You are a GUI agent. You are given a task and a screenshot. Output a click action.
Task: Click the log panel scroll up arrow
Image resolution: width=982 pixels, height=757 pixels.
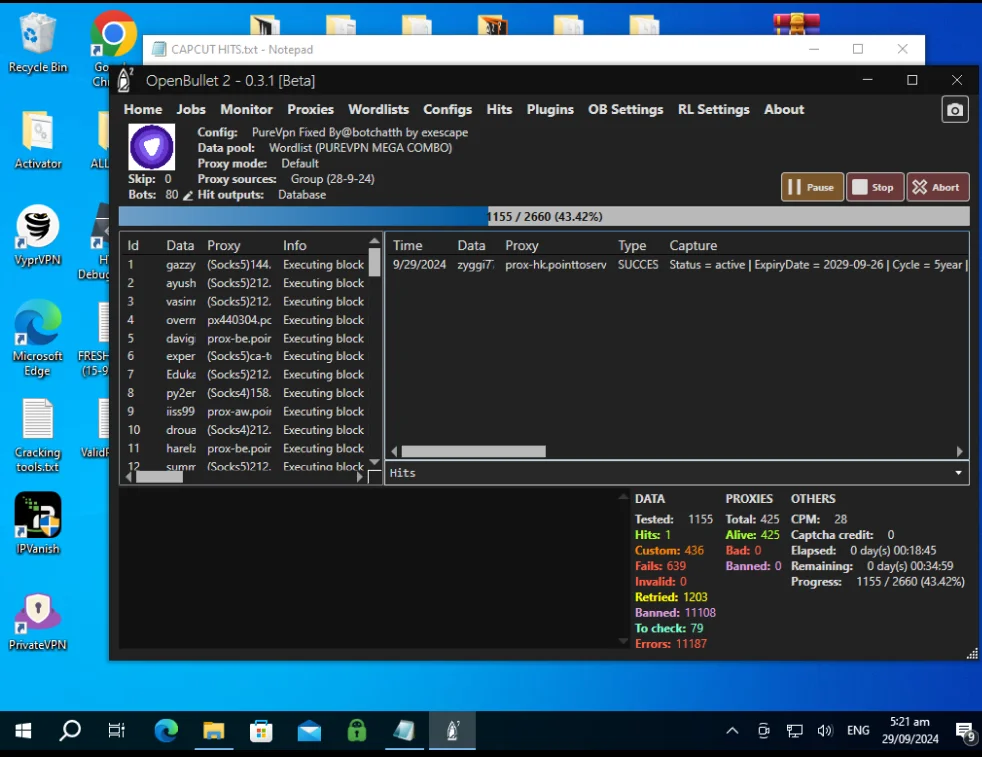click(x=623, y=497)
